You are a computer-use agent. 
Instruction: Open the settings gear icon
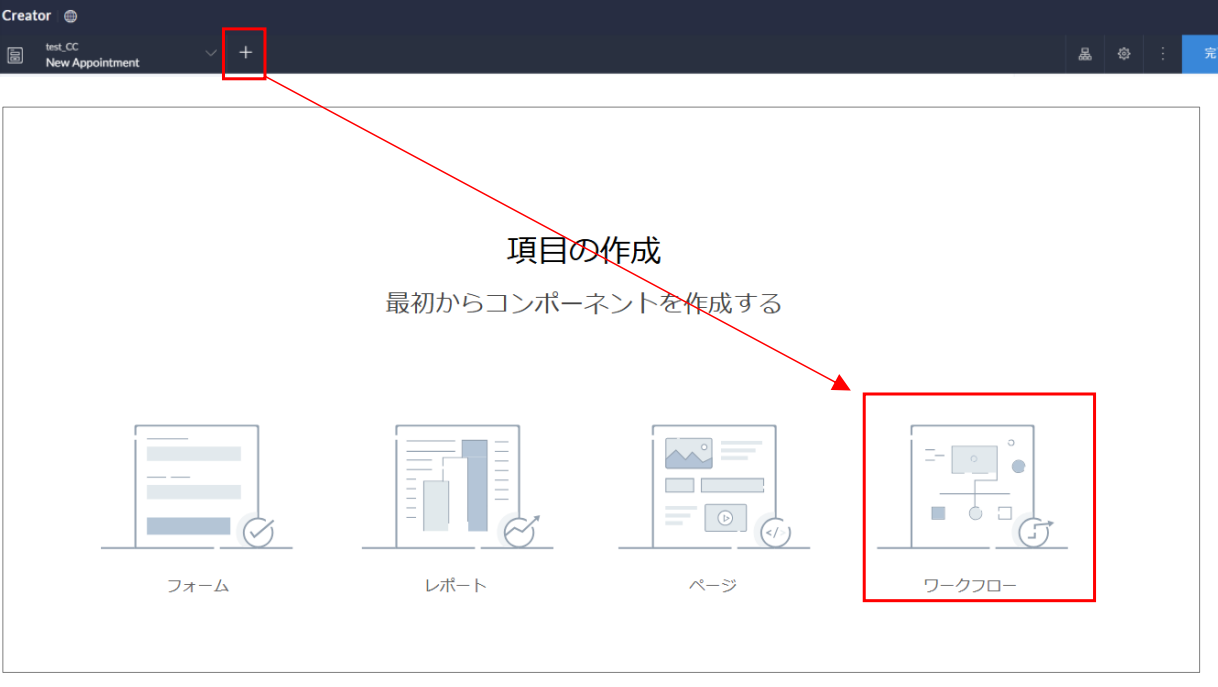pos(1124,54)
